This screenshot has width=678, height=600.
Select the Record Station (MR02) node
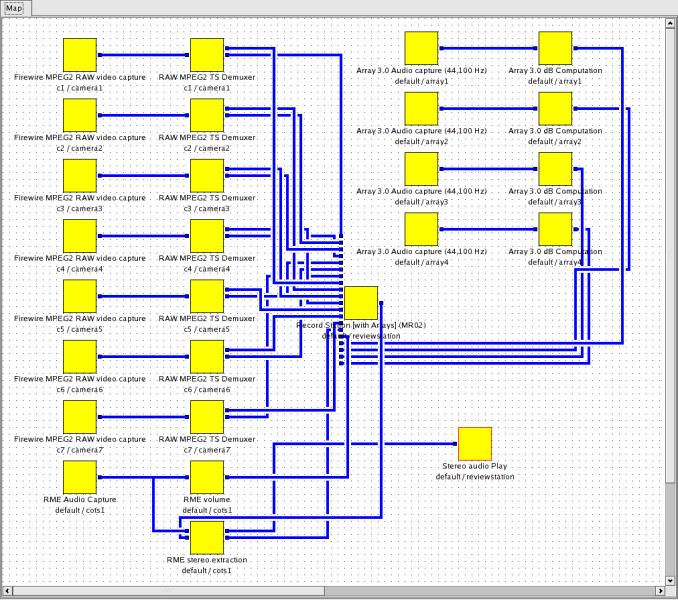click(361, 303)
